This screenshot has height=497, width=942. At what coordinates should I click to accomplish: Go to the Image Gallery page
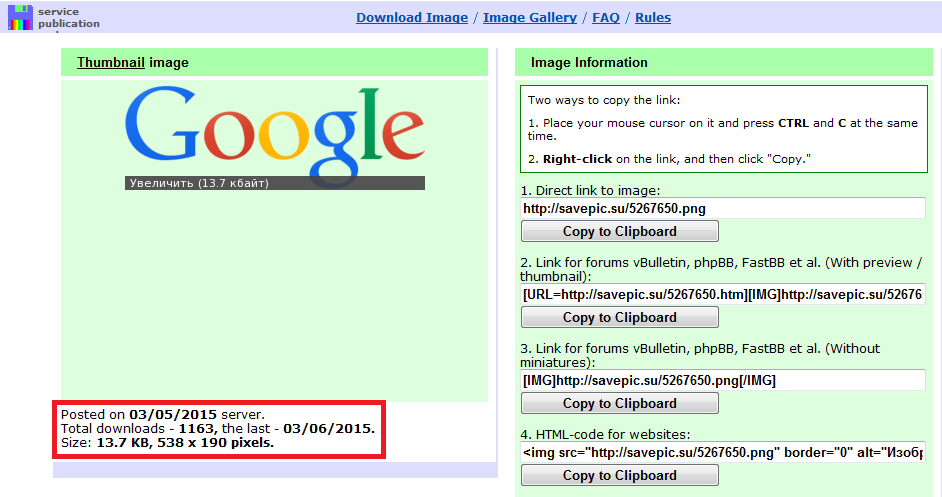point(529,17)
